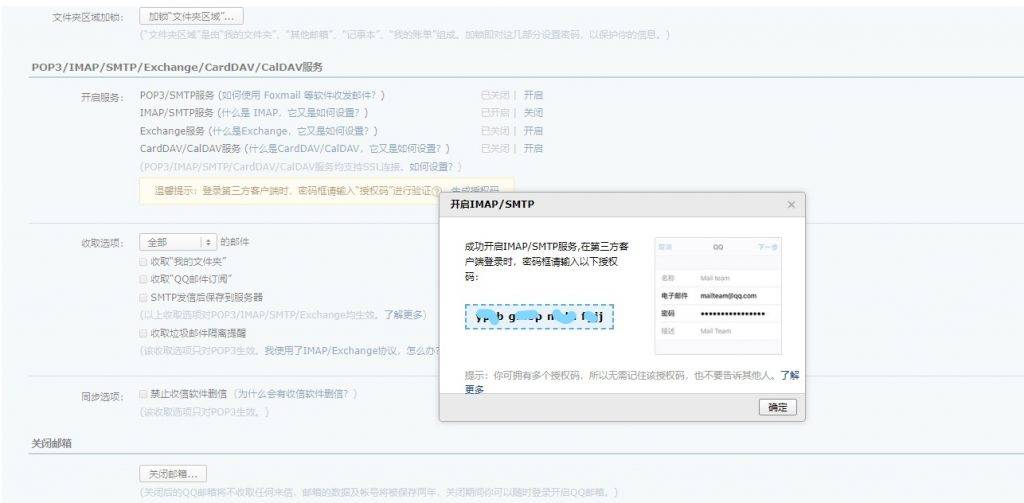Click the mail account setup preview image
The height and width of the screenshot is (503, 1024).
718,296
